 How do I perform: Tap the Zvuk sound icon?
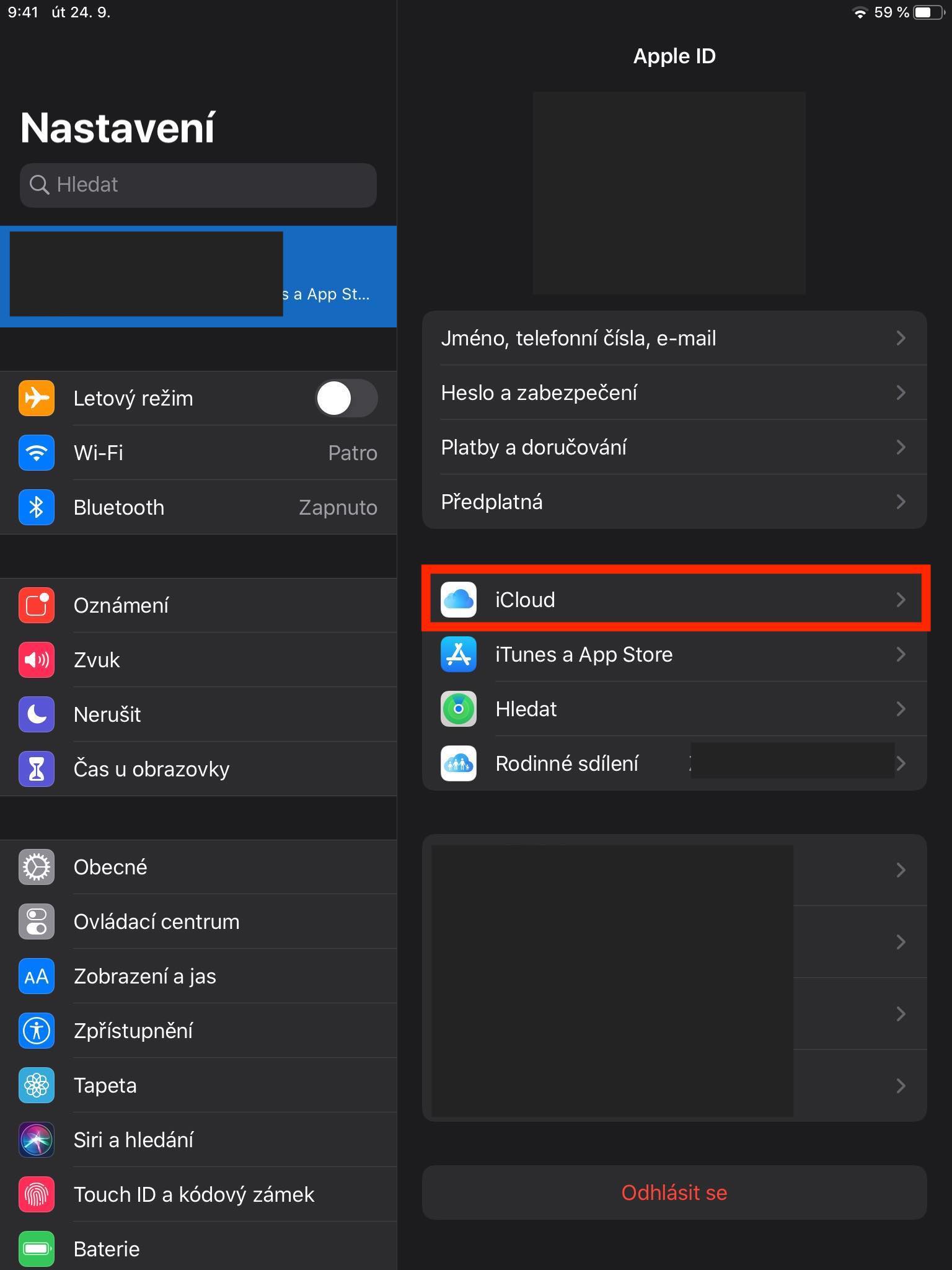coord(37,659)
